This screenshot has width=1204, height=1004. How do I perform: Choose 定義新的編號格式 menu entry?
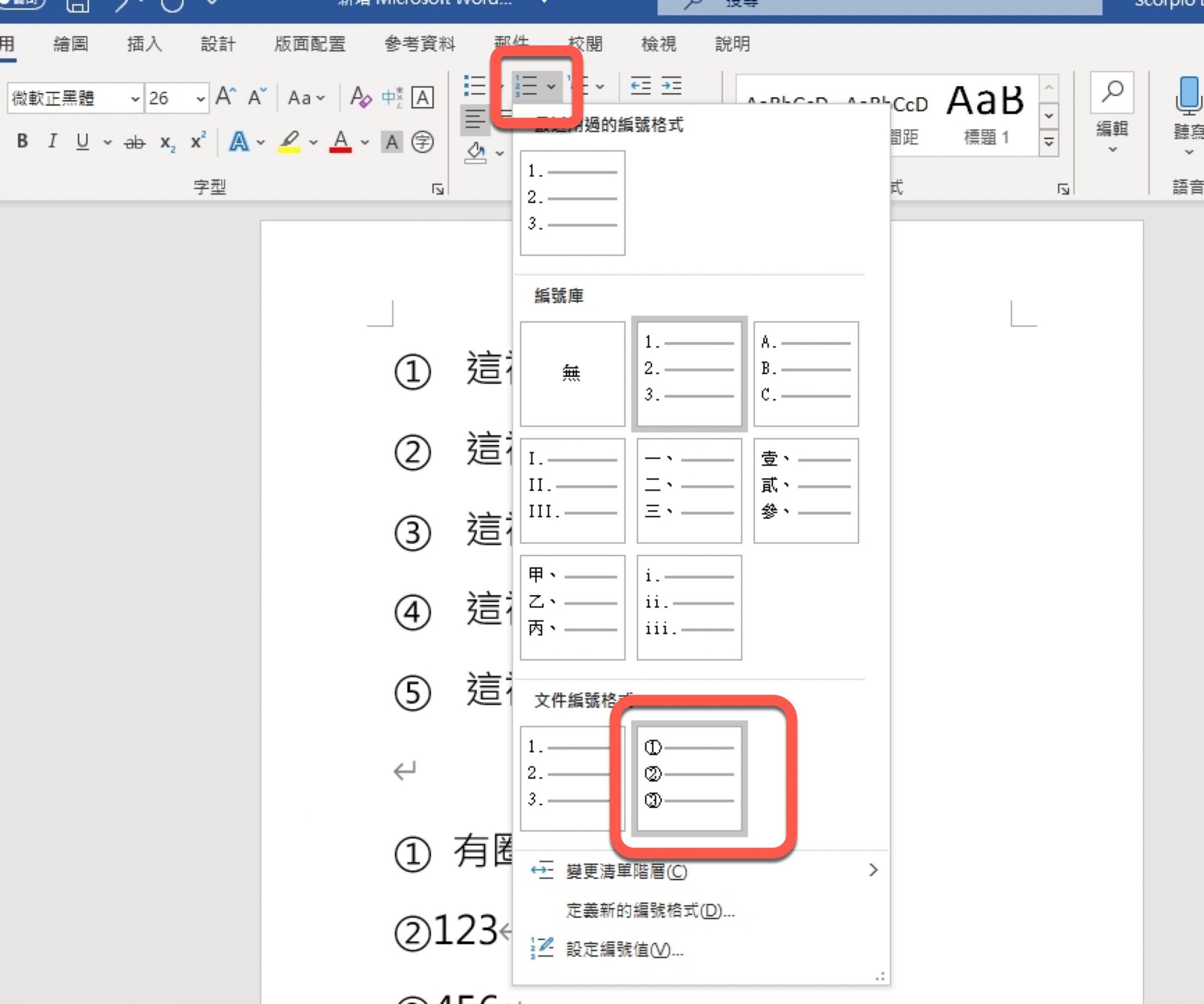click(650, 910)
